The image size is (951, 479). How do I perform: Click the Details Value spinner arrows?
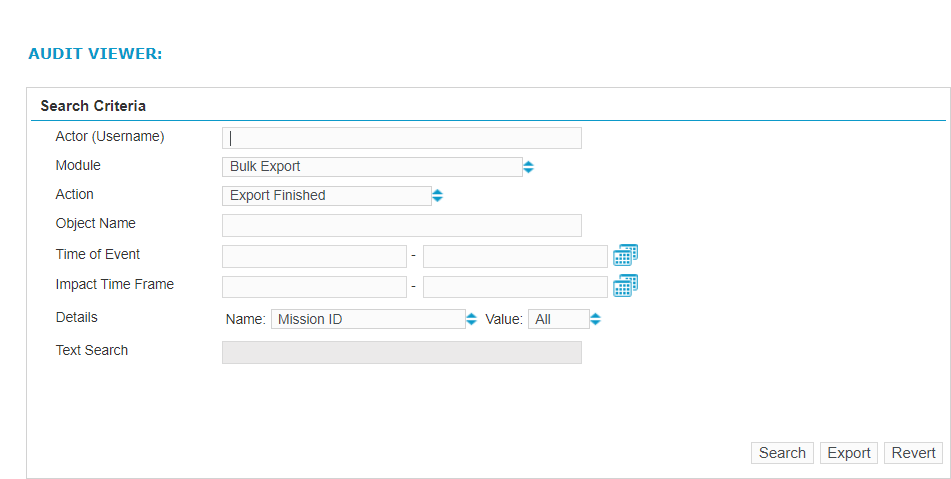596,320
